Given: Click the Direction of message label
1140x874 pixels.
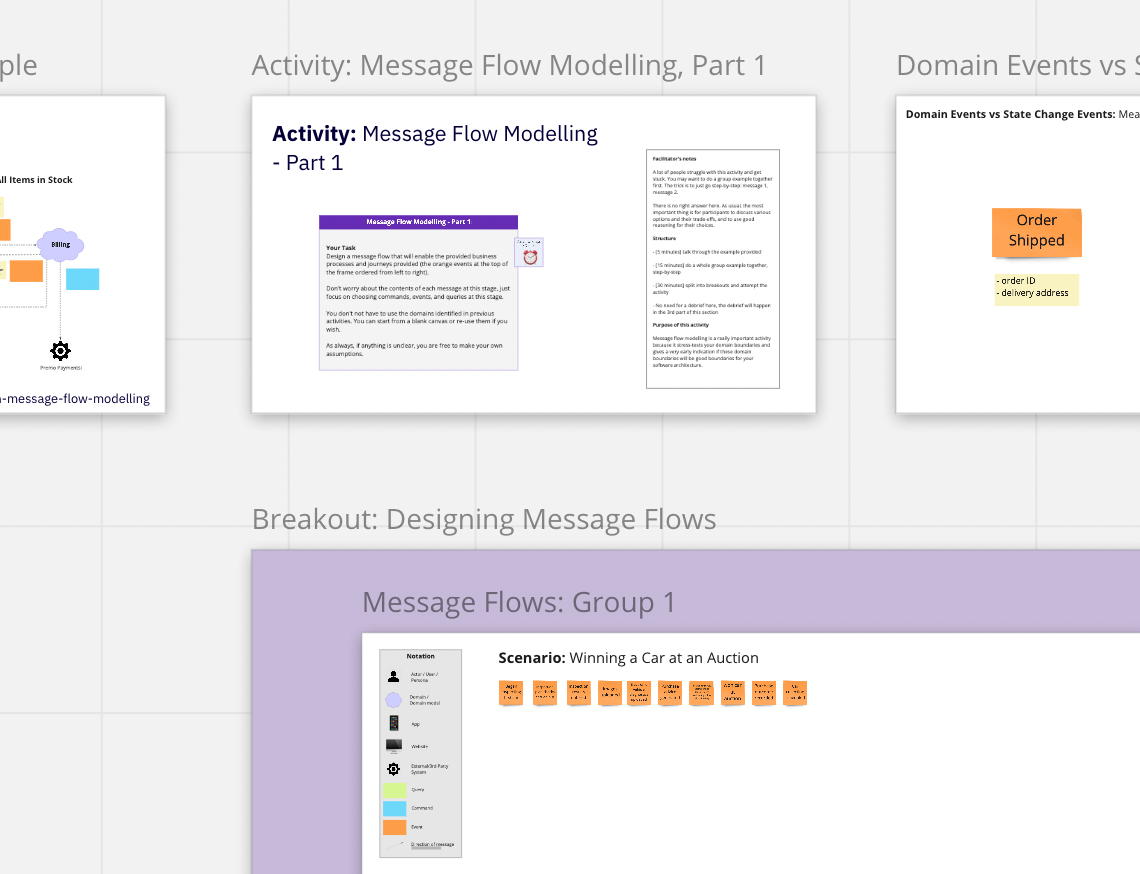Looking at the screenshot, I should coord(433,844).
